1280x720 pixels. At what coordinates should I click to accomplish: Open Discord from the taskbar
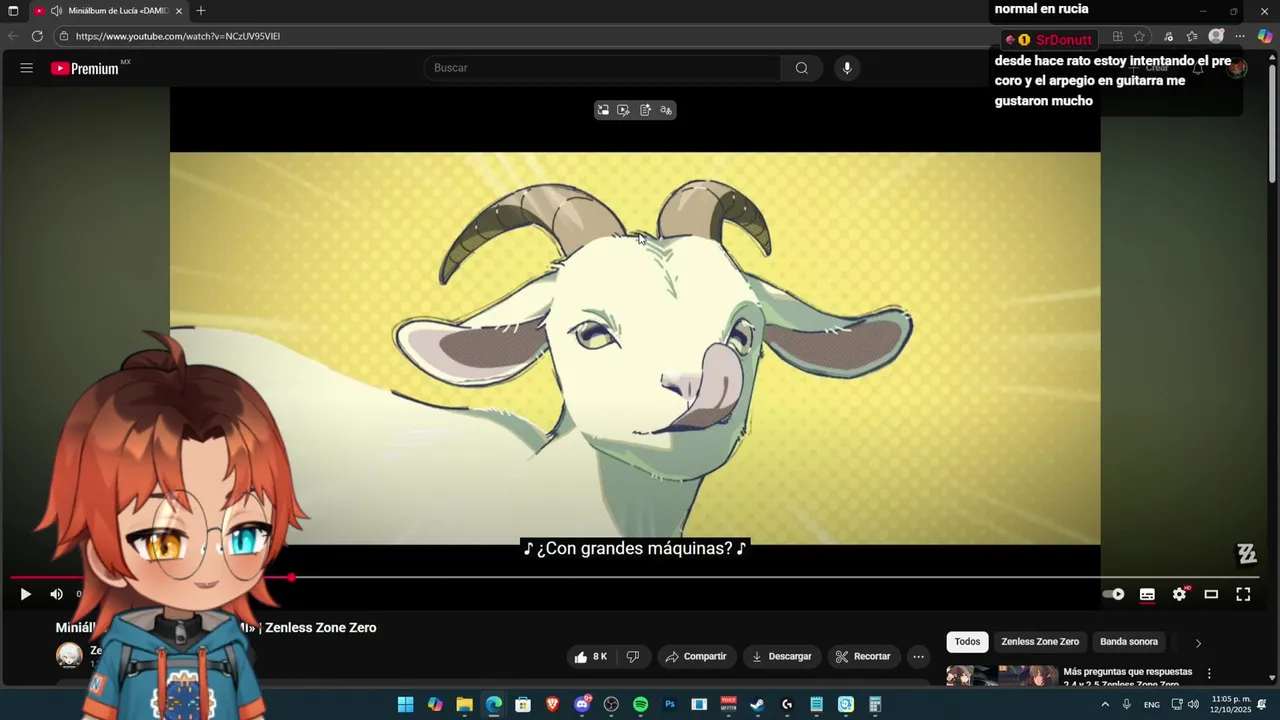point(582,705)
